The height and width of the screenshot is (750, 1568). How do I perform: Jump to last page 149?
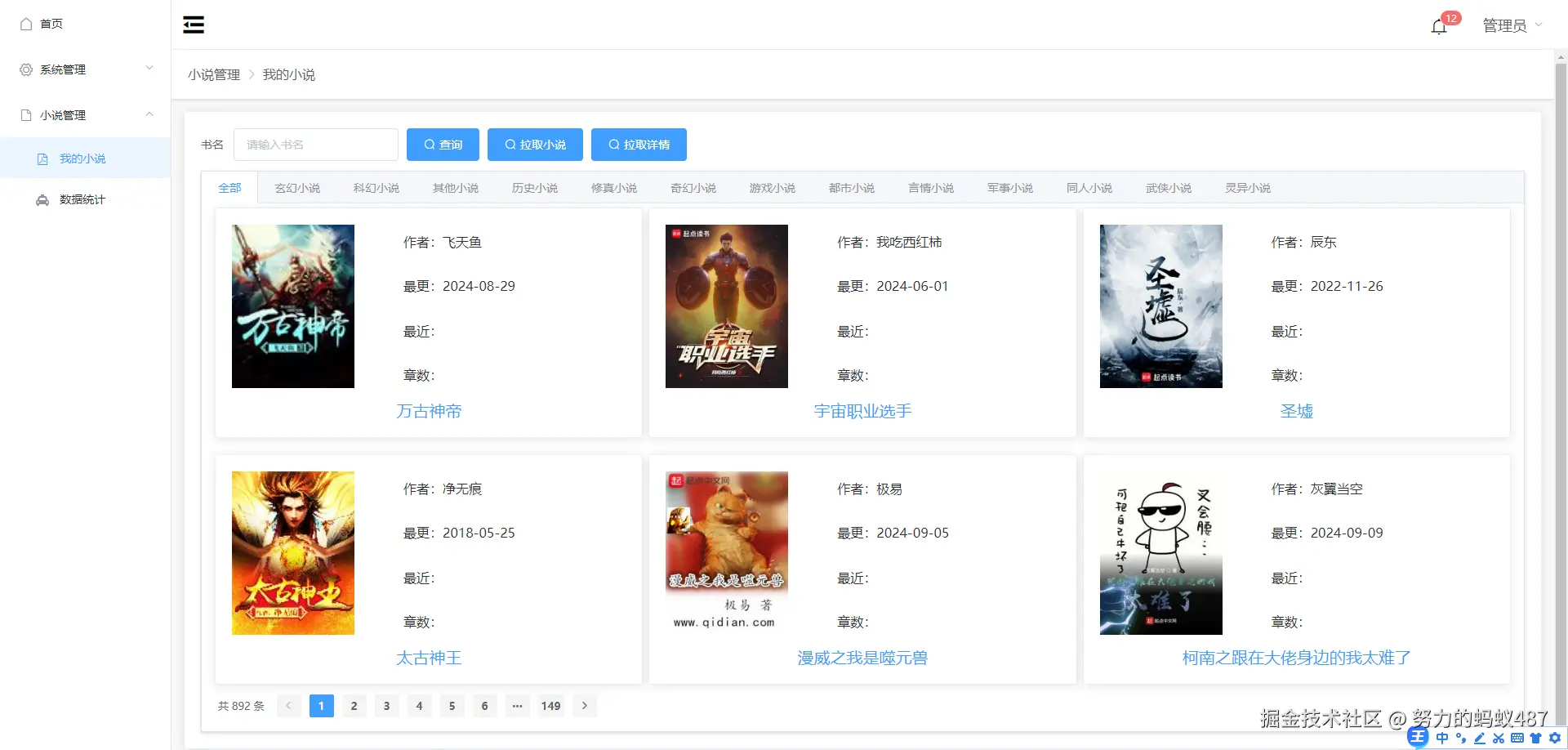pos(551,706)
